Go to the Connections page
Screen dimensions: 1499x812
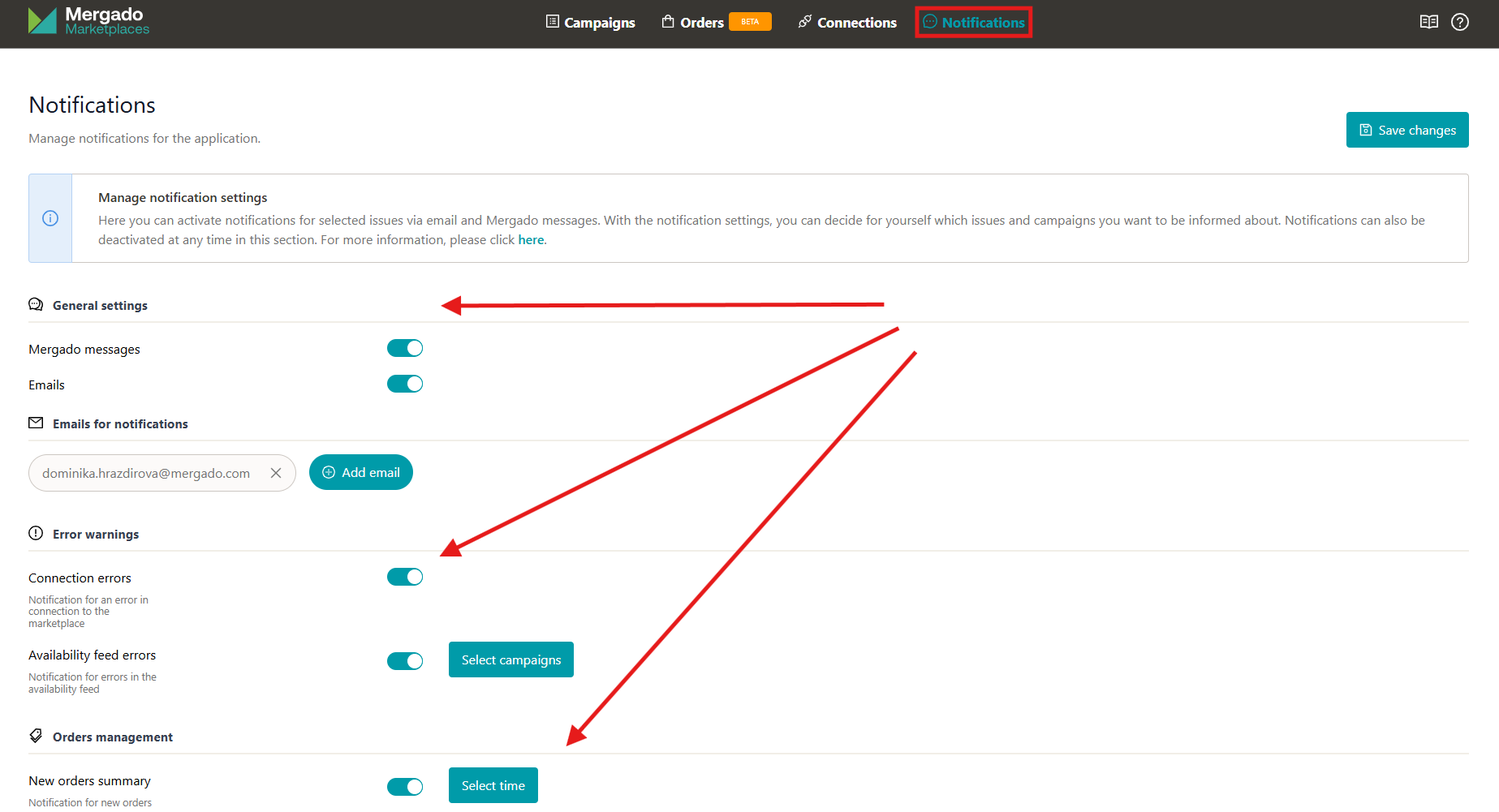[x=847, y=23]
